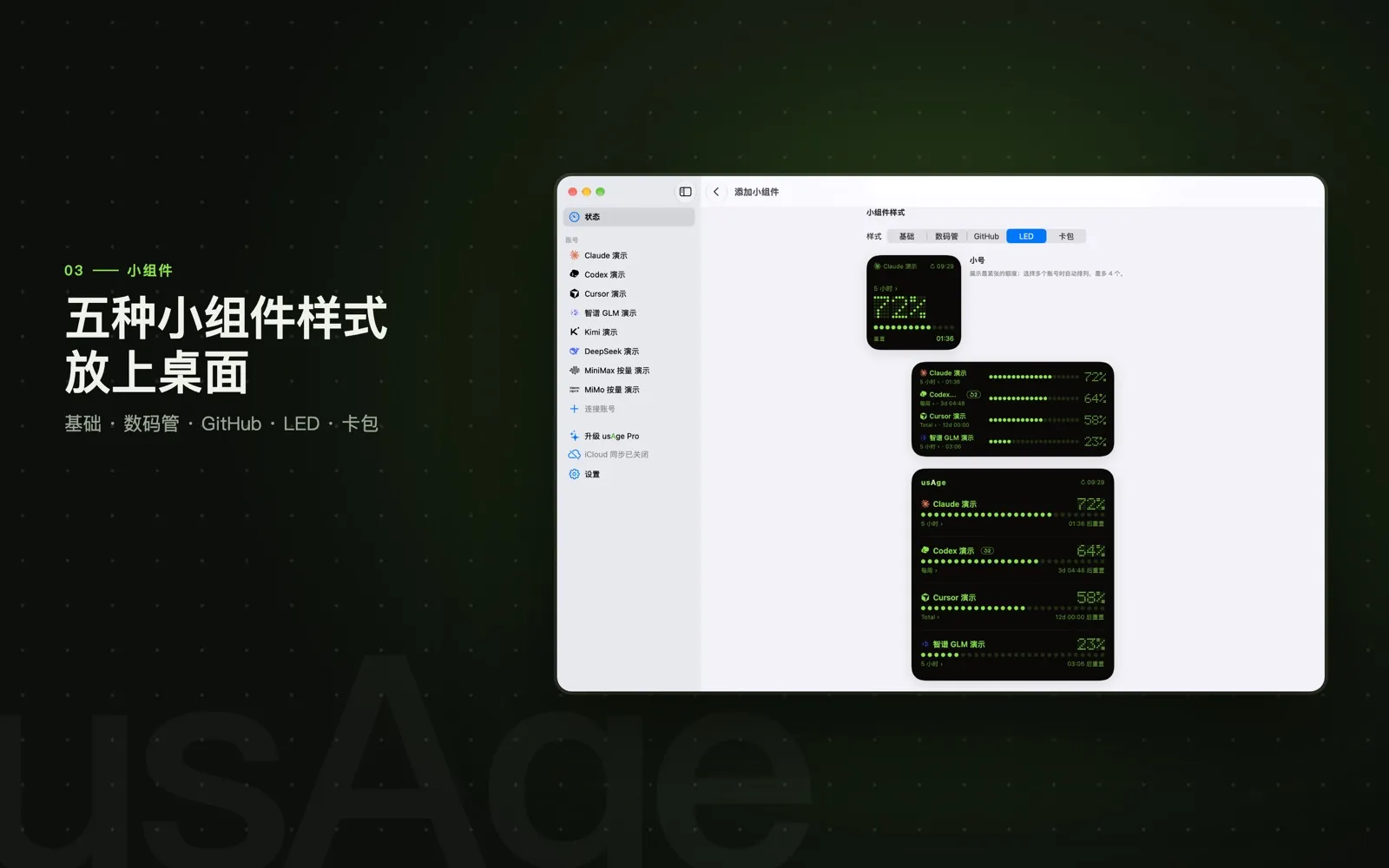
Task: Click Cursor 58% dot progress bar in medium widget
Action: pyautogui.click(x=1034, y=420)
